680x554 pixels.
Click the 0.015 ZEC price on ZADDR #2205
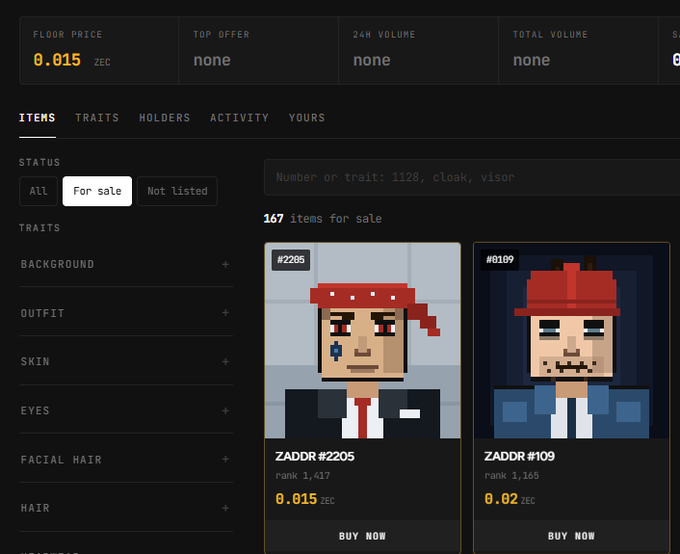[x=305, y=499]
